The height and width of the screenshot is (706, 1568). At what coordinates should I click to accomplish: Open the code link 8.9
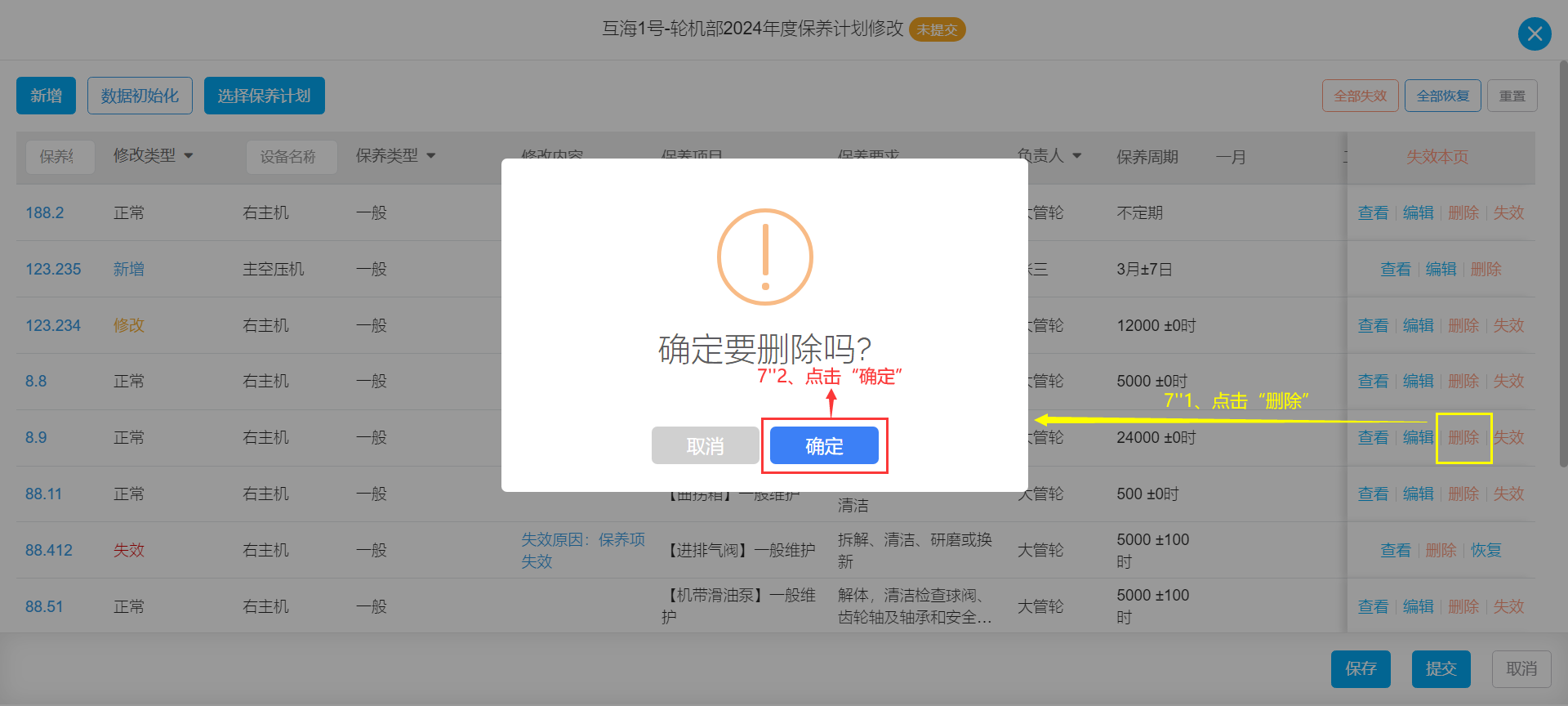tap(36, 437)
